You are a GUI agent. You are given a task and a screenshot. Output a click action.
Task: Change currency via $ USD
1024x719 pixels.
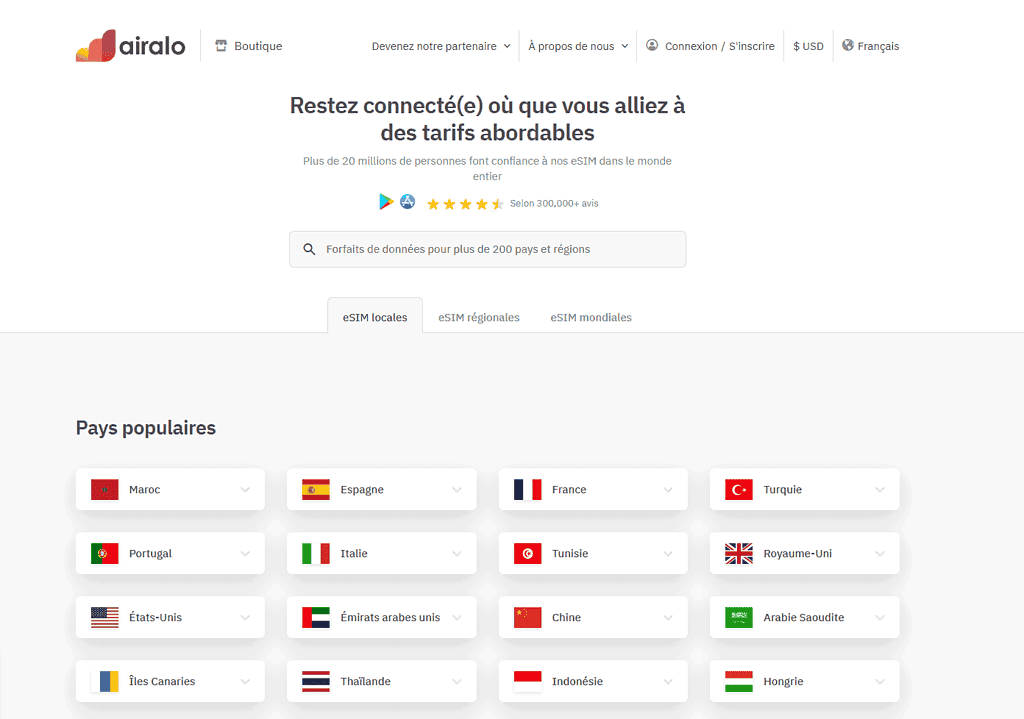(808, 46)
